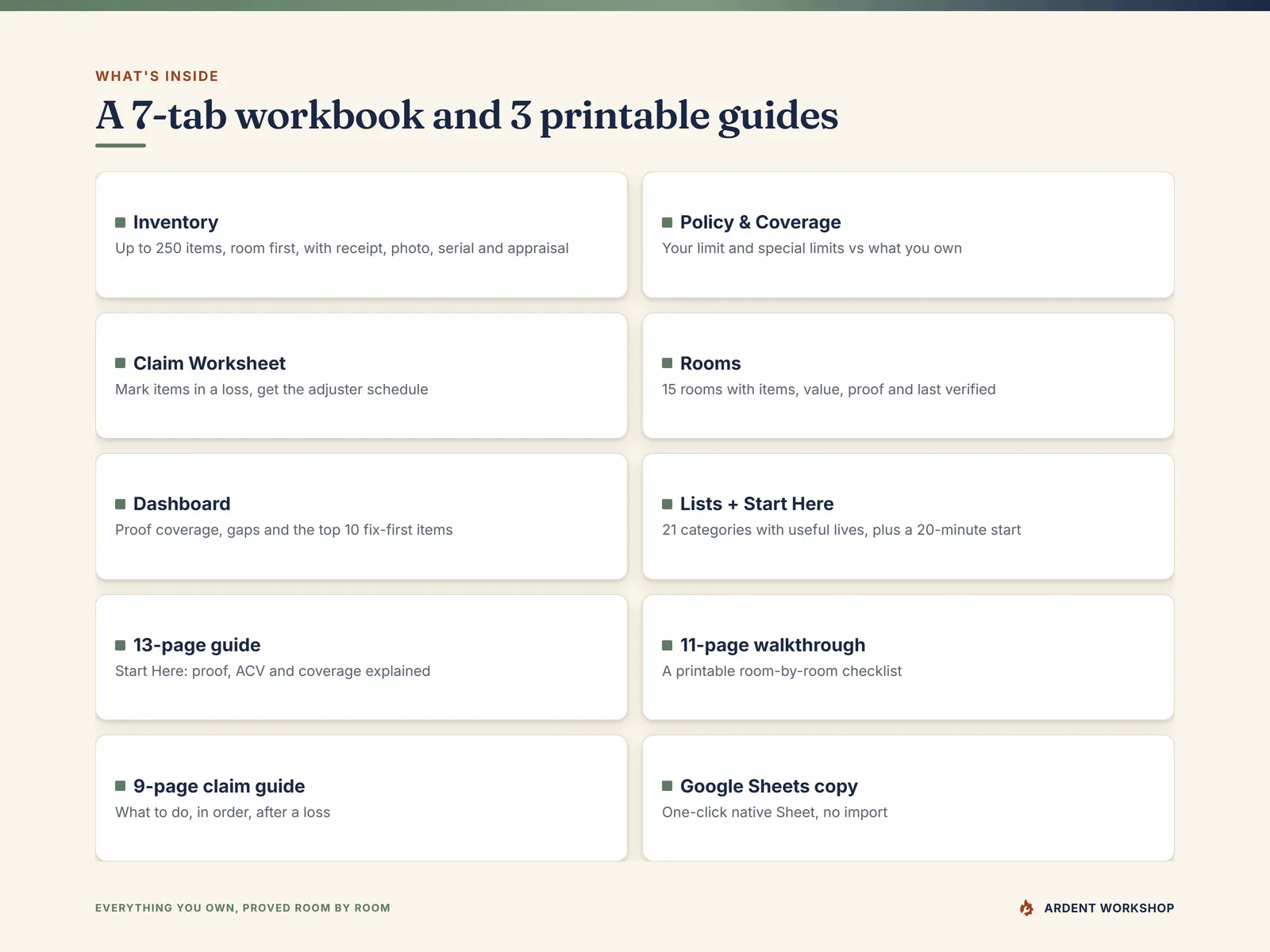Click the 'ARDENT WORKSHOP' brand name
This screenshot has width=1270, height=952.
click(x=1109, y=908)
